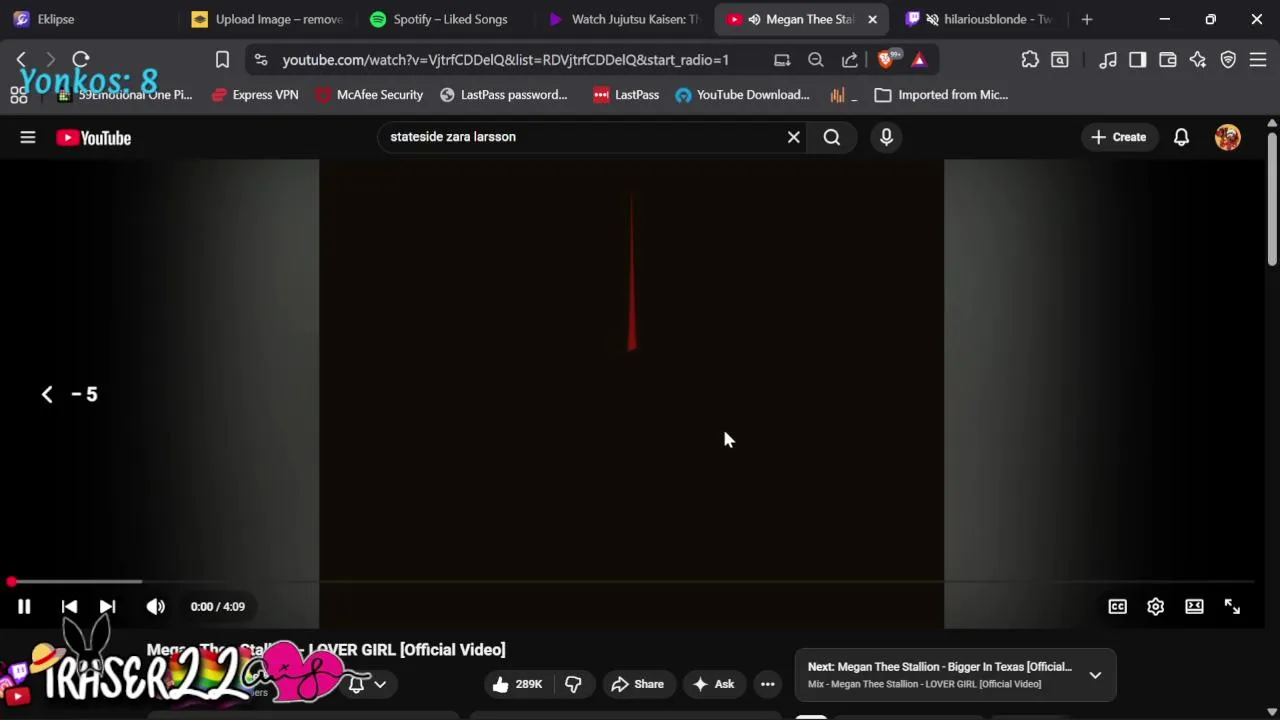
Task: Open the apps grid in bookmarks bar
Action: [18, 95]
